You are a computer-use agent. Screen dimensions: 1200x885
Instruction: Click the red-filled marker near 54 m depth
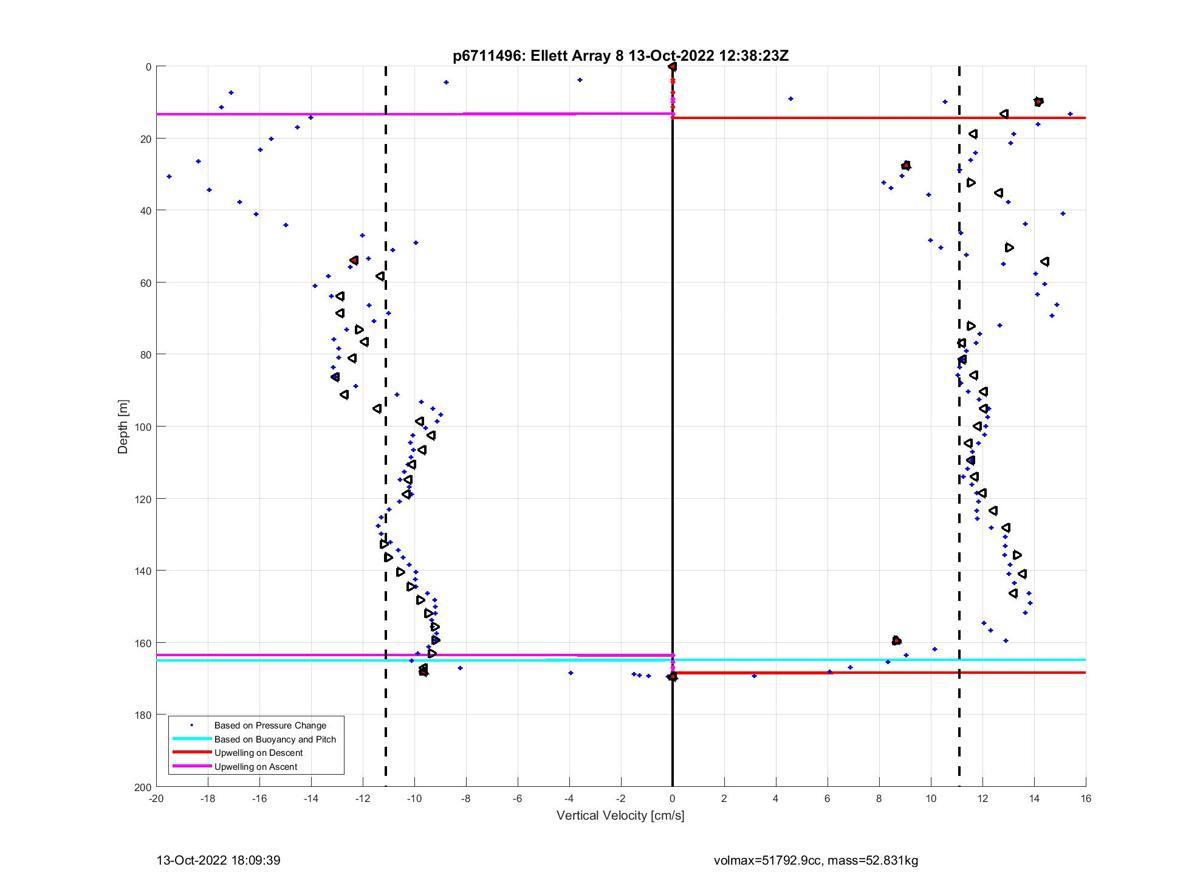coord(354,260)
